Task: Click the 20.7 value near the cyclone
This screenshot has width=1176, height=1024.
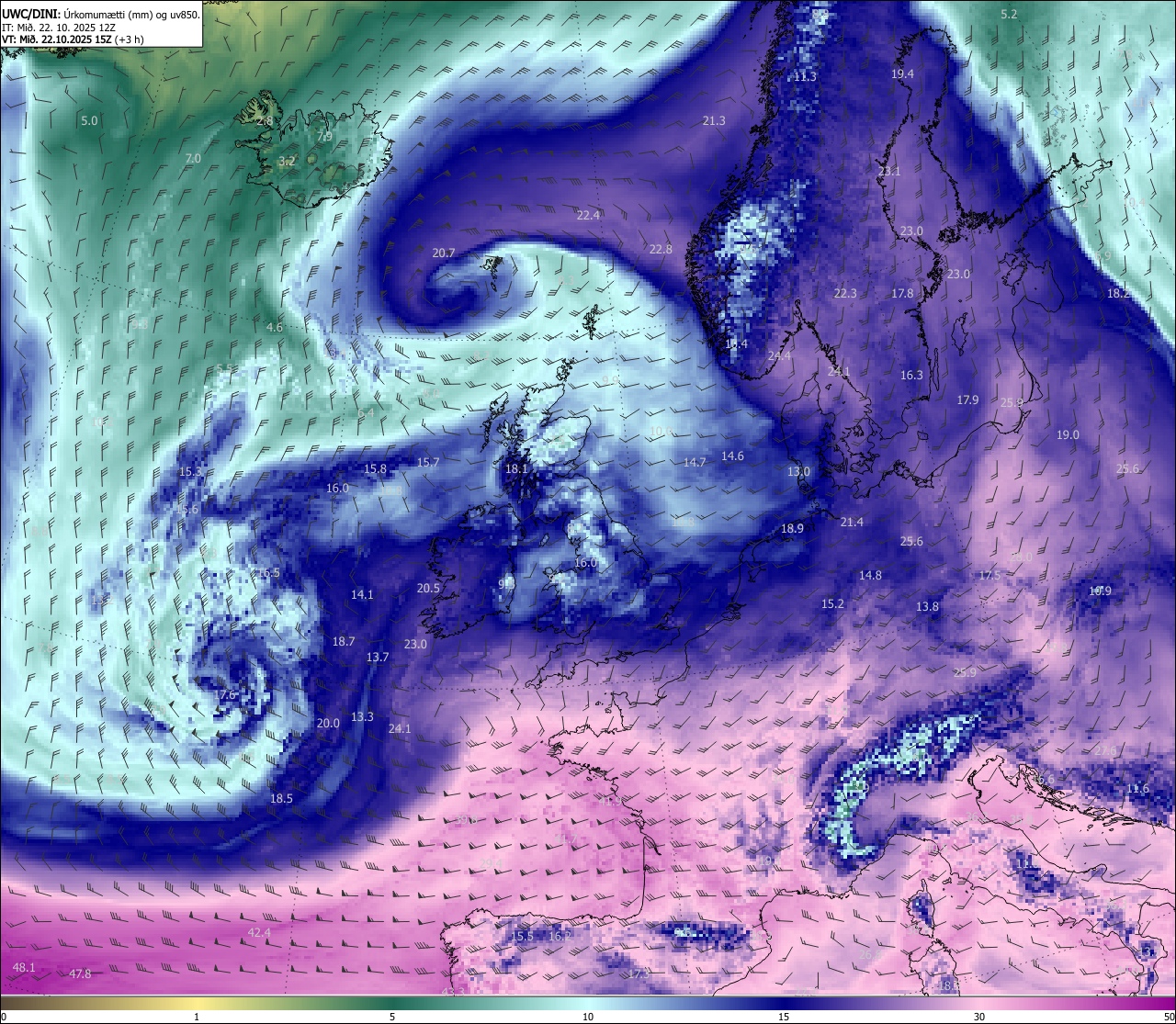Action: click(444, 253)
